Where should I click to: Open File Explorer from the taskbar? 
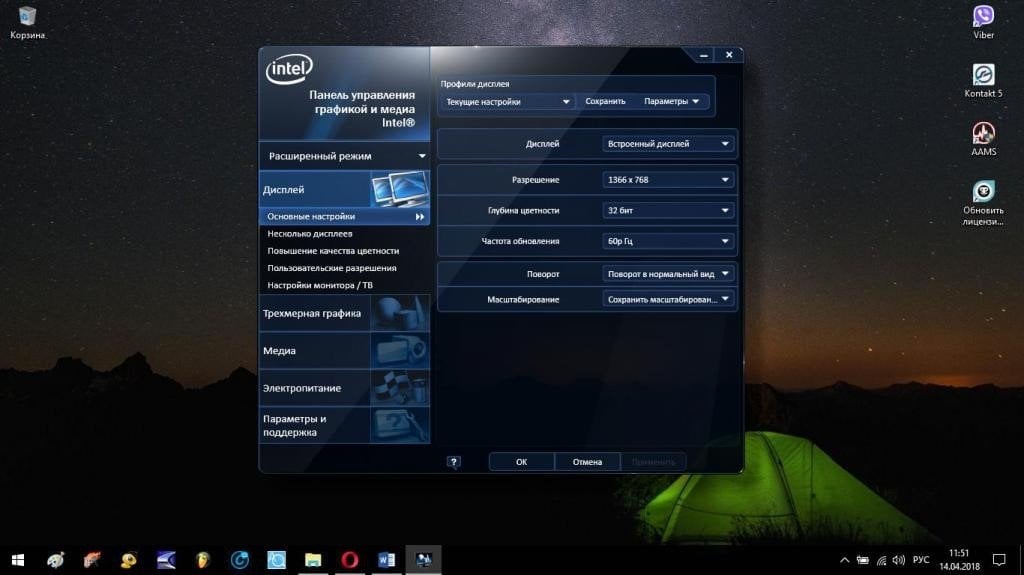pyautogui.click(x=313, y=560)
